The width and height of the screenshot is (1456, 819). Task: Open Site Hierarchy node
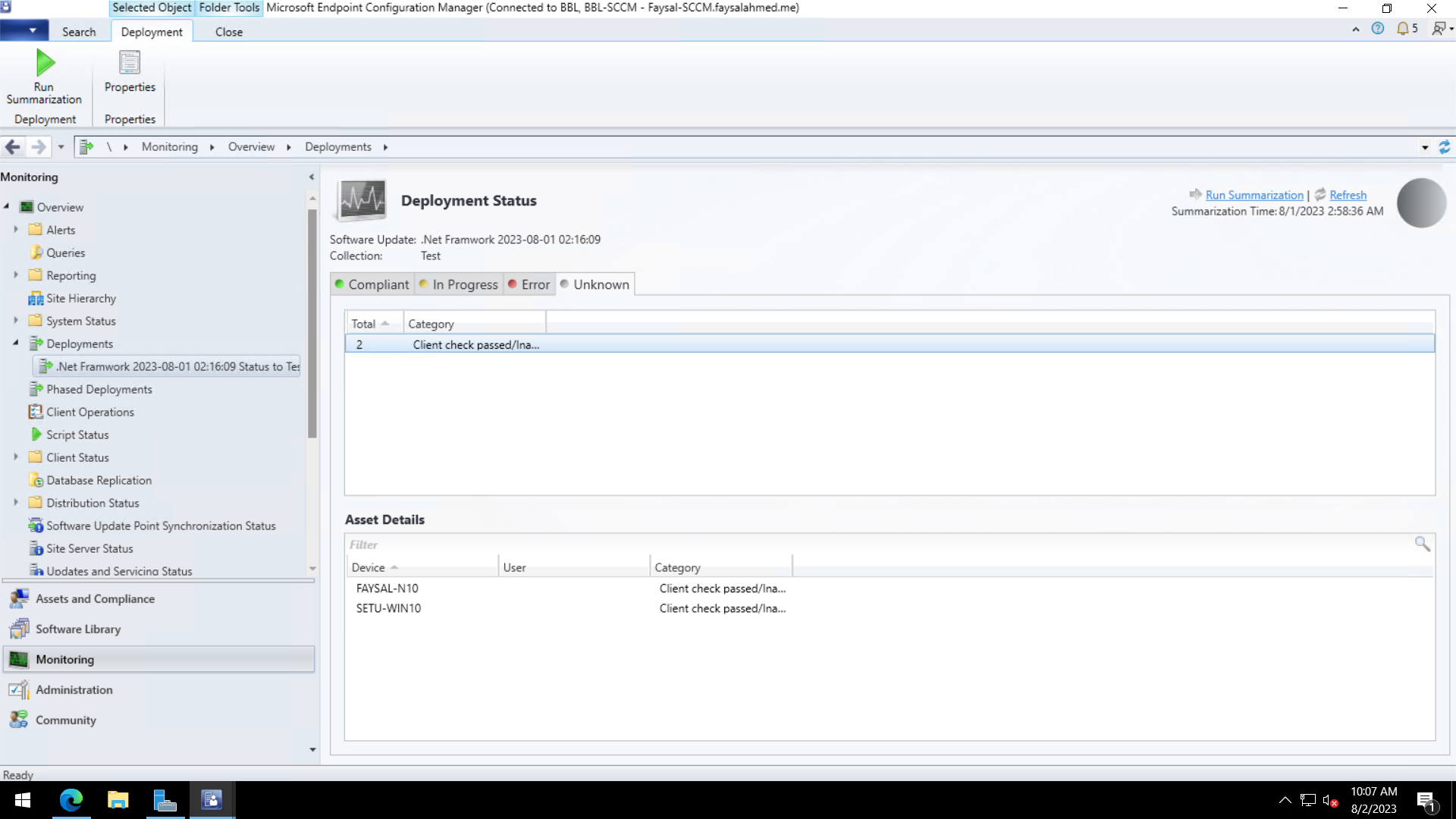tap(81, 298)
